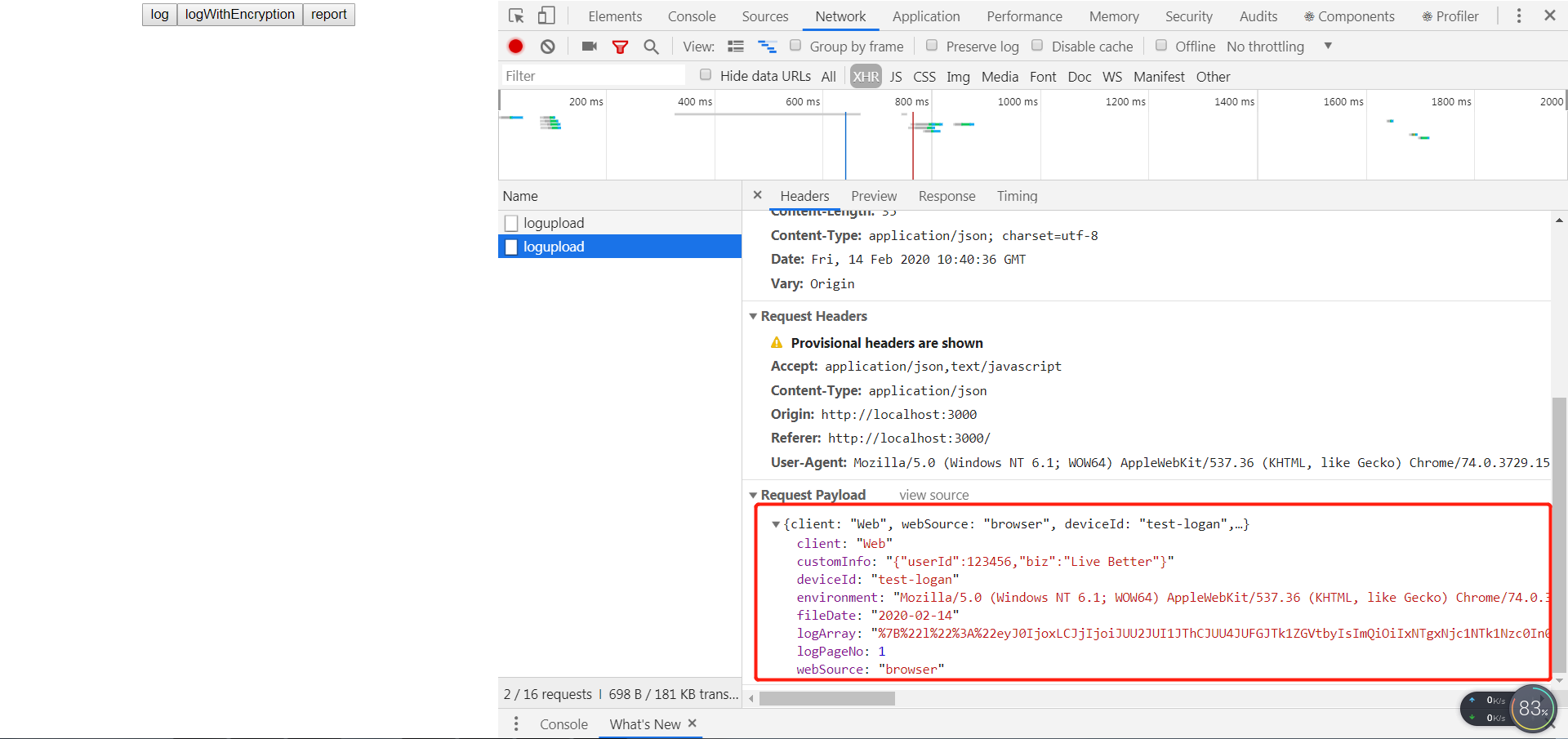Check Hide data URLs
The width and height of the screenshot is (1568, 739).
point(706,75)
